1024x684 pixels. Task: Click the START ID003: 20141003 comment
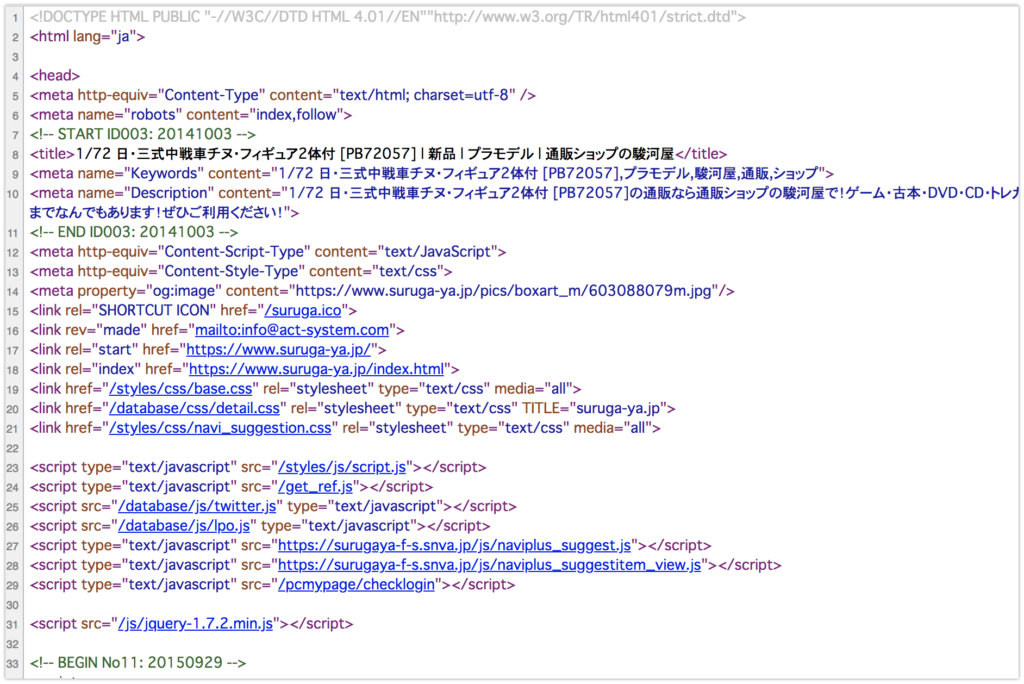(x=143, y=135)
